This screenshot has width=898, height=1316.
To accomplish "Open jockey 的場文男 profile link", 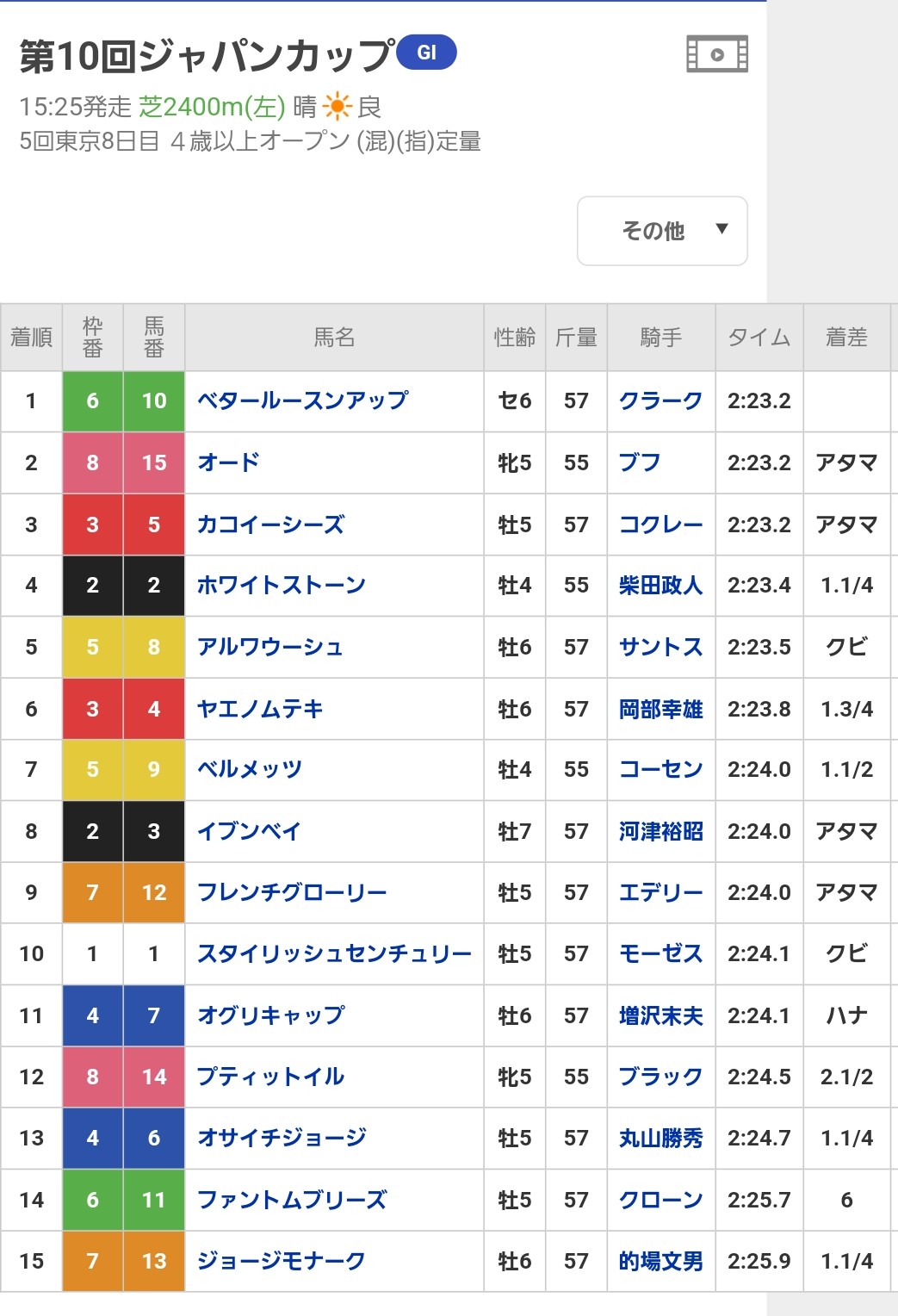I will [x=660, y=1261].
